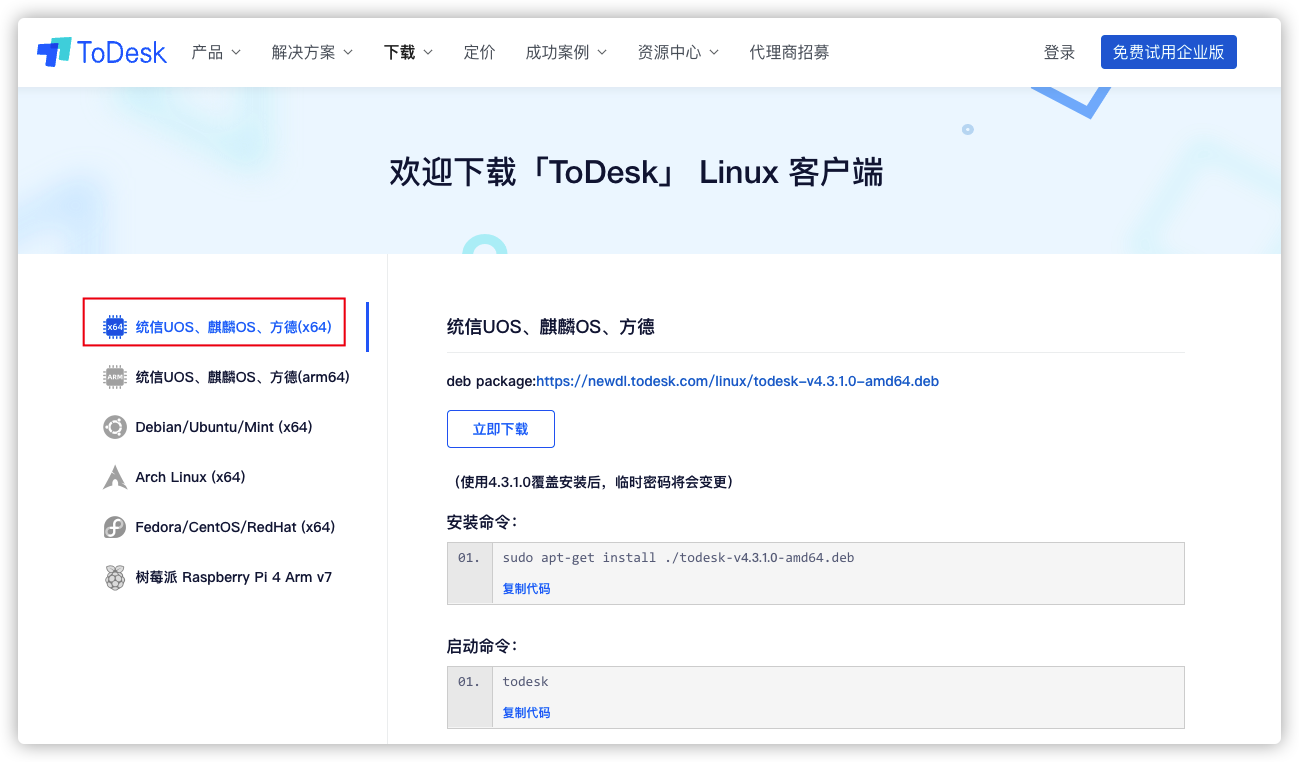
Task: Open the 代理商招募 page
Action: click(x=789, y=52)
